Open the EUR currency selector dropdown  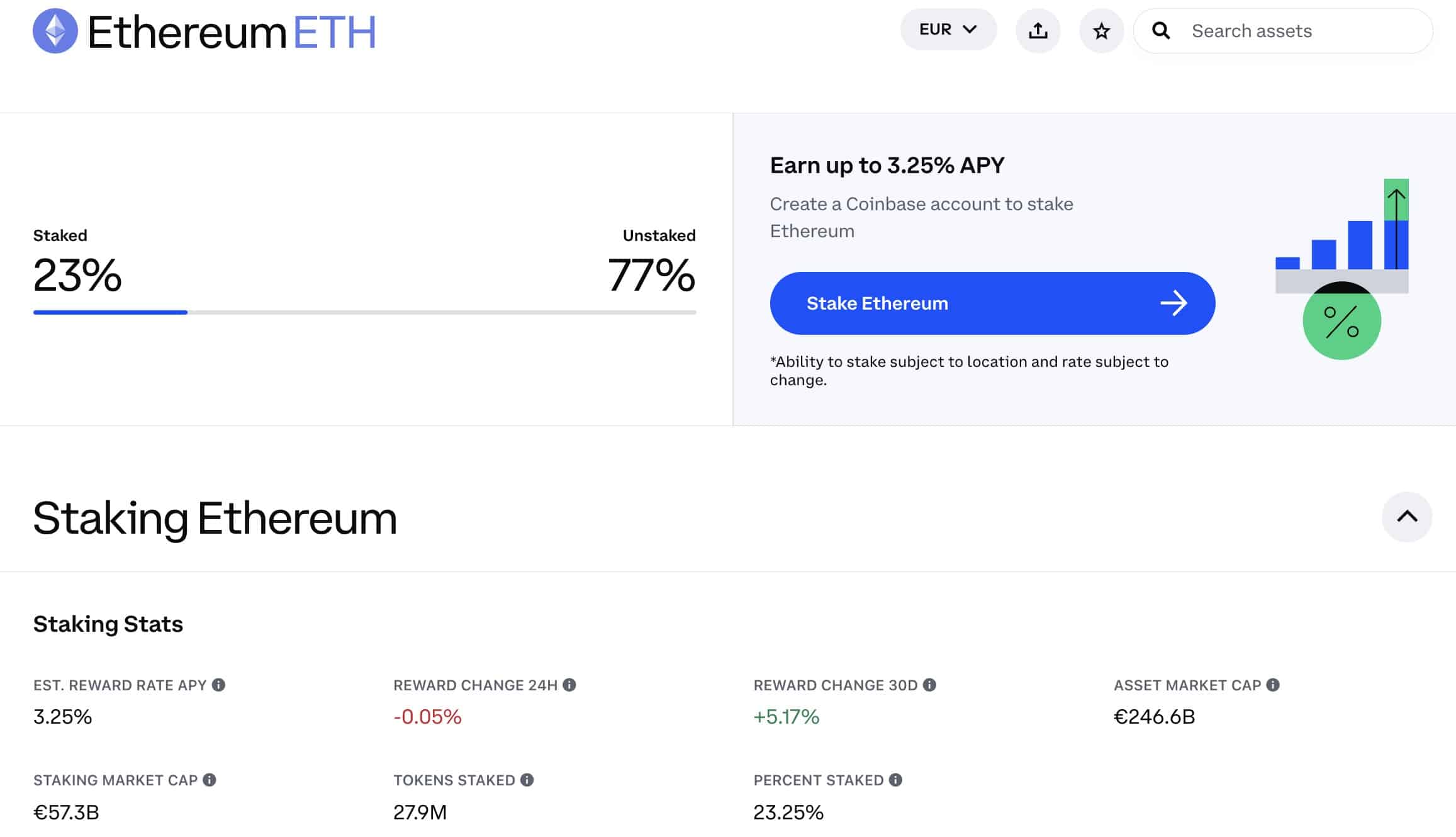tap(947, 30)
